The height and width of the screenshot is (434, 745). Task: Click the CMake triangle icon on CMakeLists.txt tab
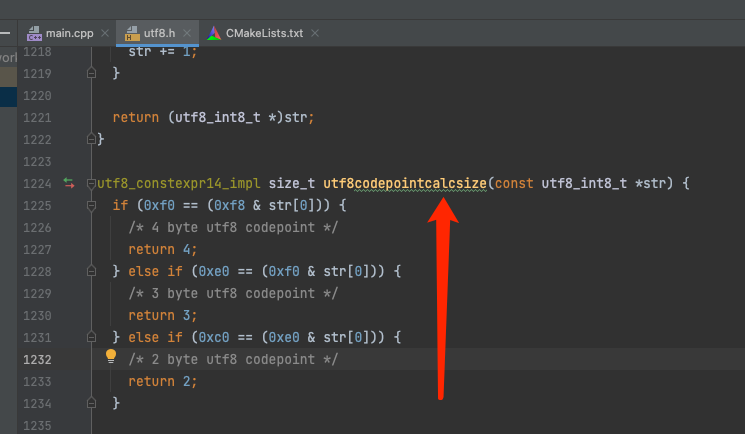[x=214, y=32]
